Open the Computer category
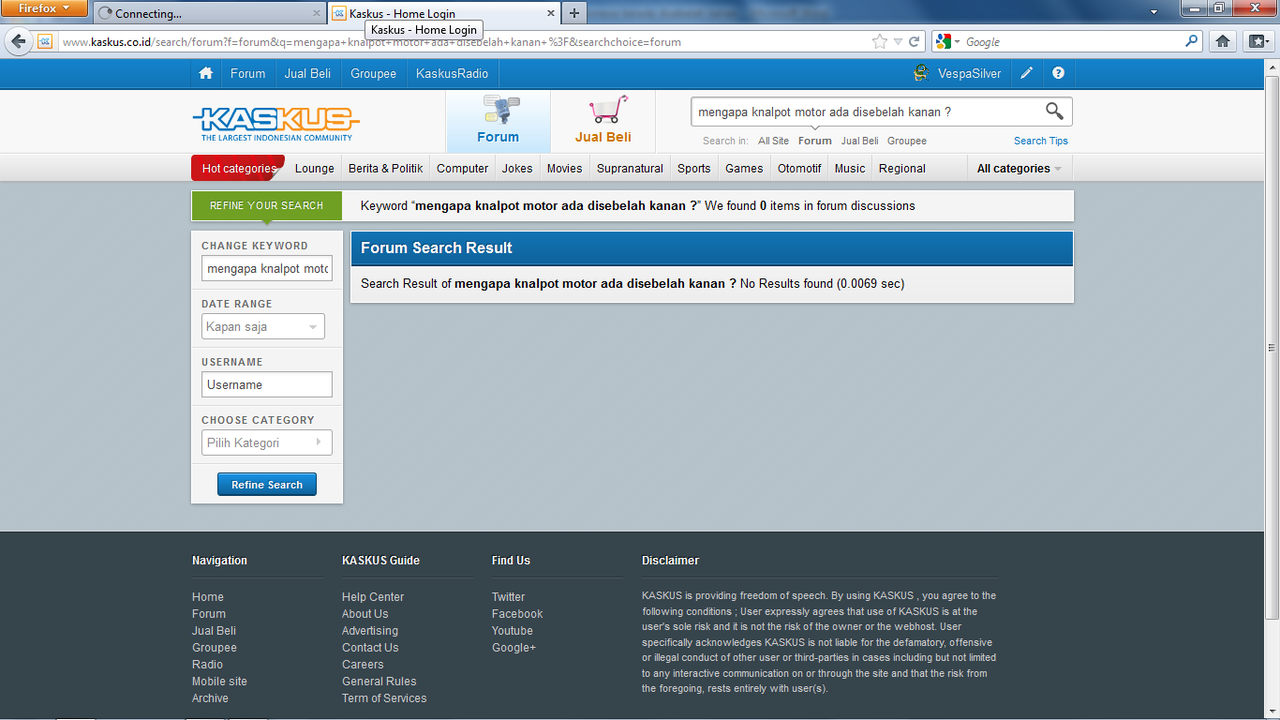The image size is (1280, 720). tap(463, 168)
